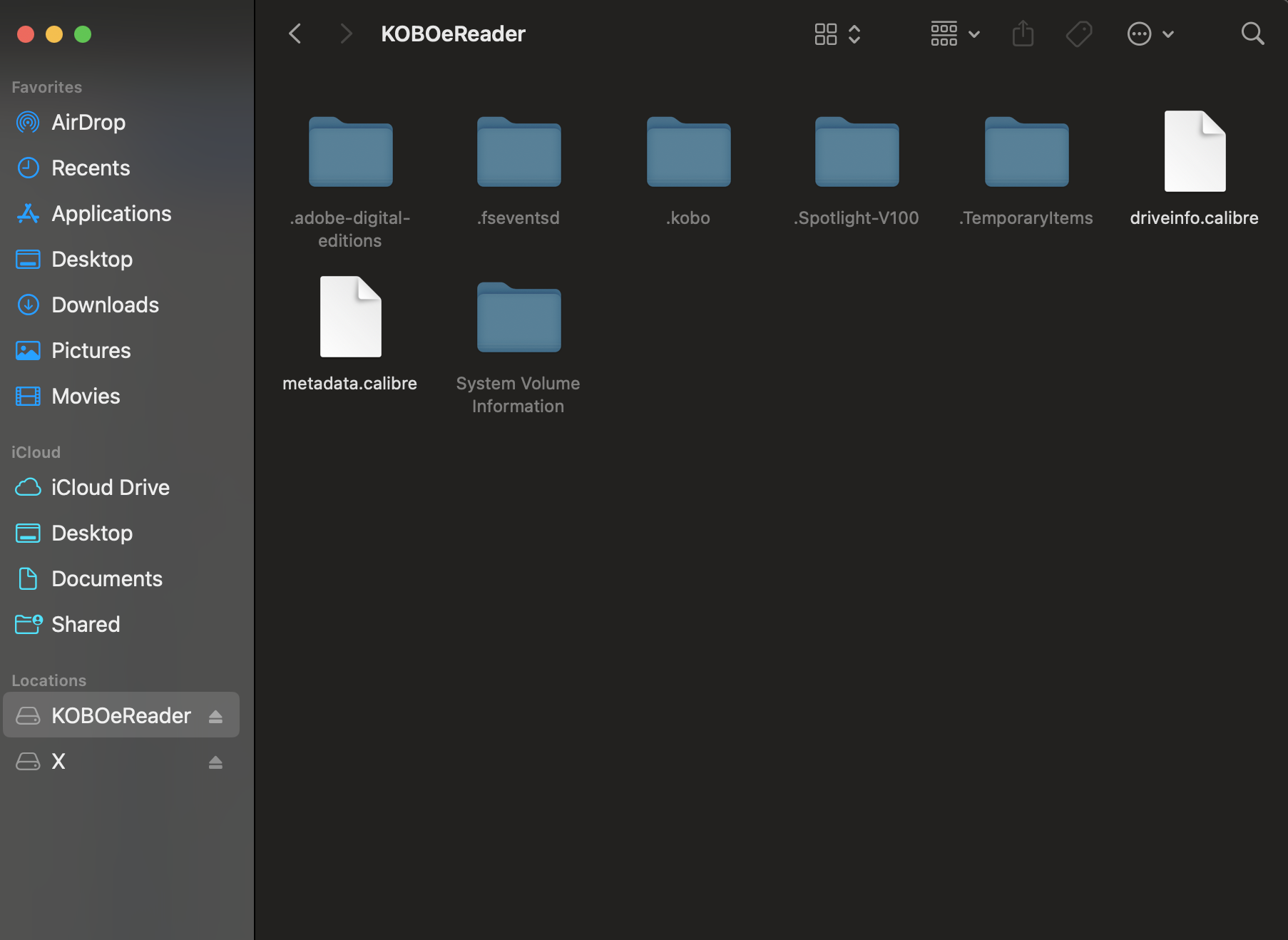Open Desktop under Favorites
This screenshot has width=1288, height=940.
[121, 260]
